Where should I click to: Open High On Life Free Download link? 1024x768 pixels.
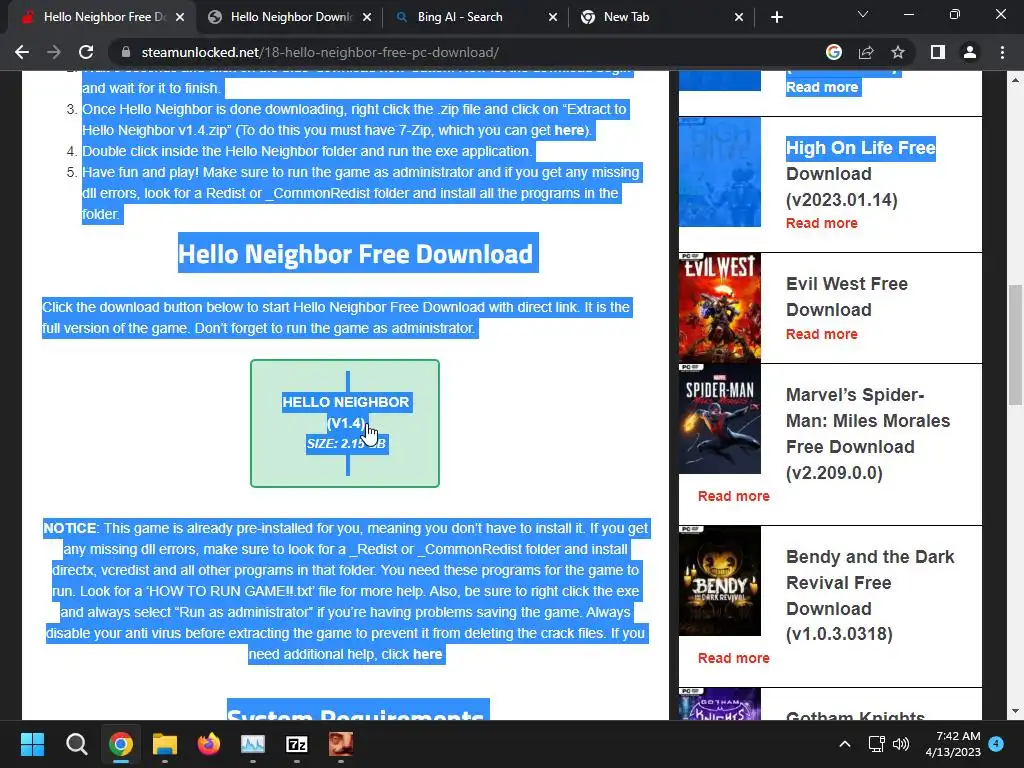tap(861, 173)
